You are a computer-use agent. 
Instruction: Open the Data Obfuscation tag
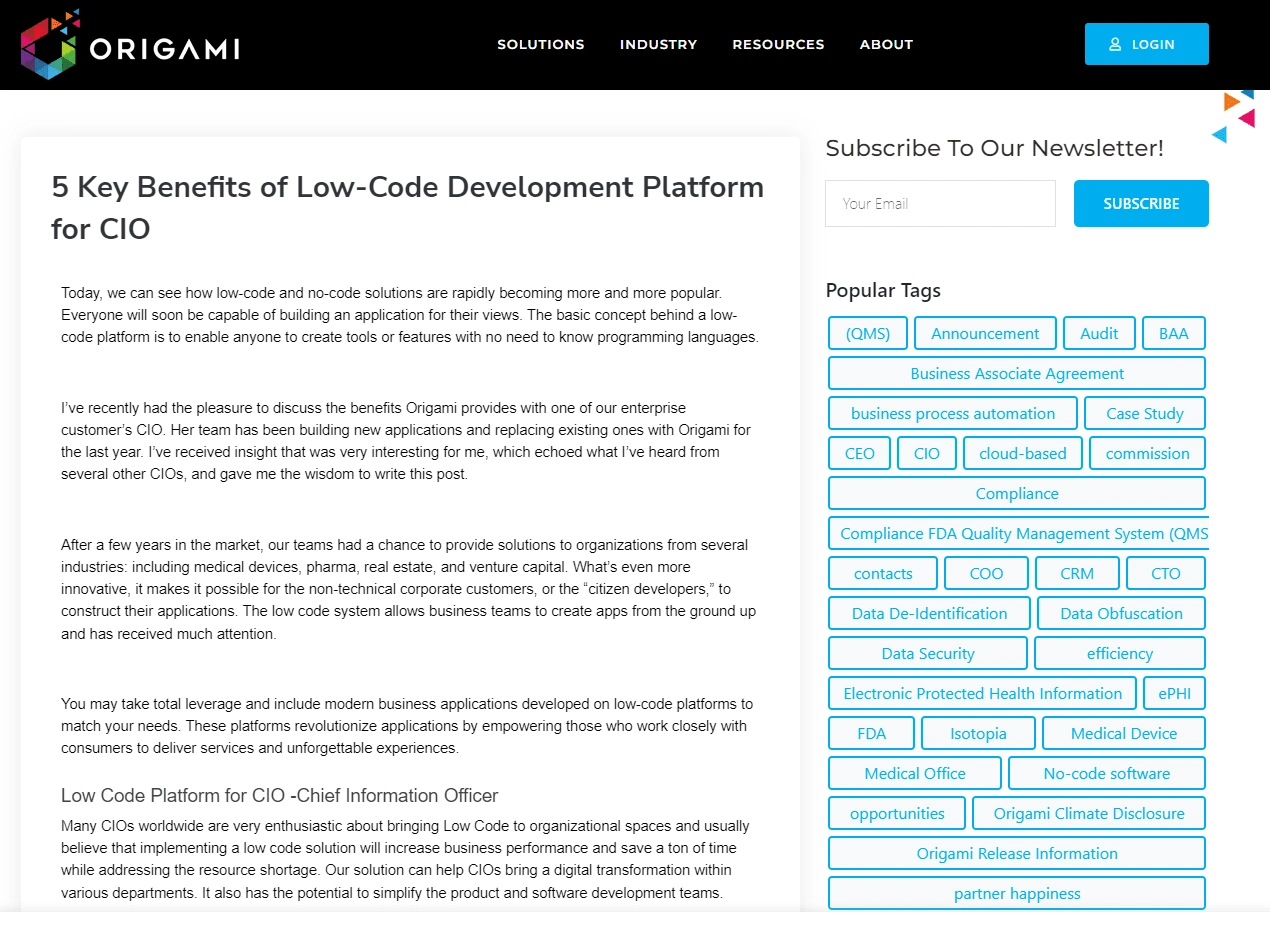pos(1122,613)
